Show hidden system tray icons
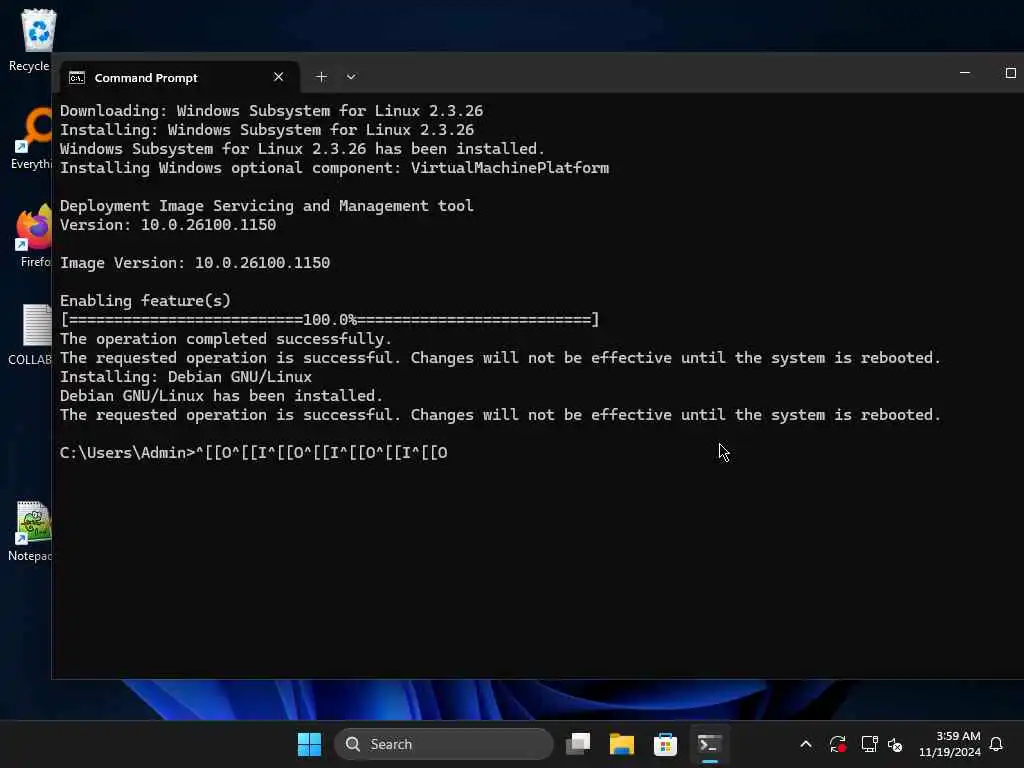 pos(806,744)
